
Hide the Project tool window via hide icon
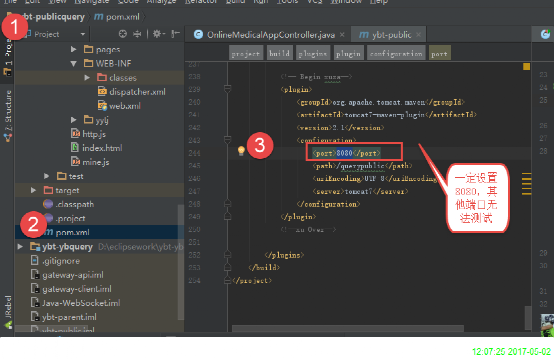[x=175, y=34]
